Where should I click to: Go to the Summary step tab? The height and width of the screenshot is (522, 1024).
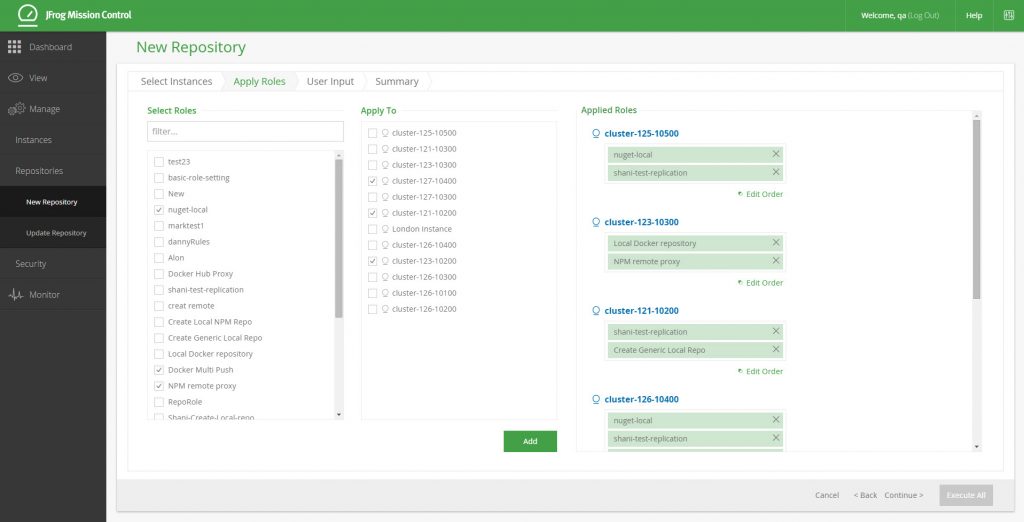click(x=396, y=81)
